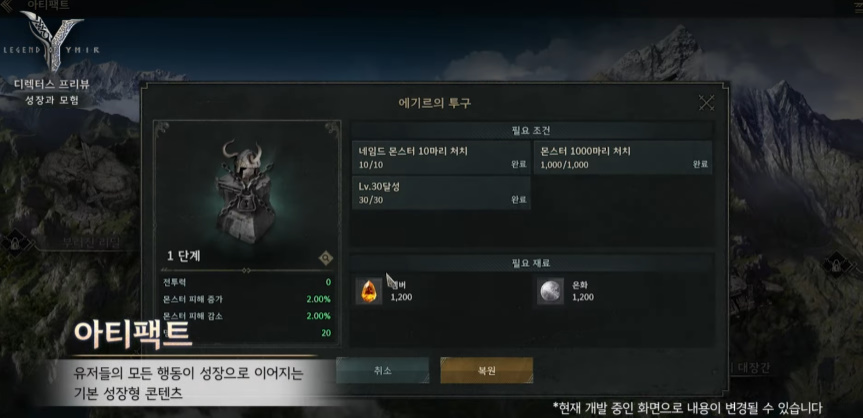Click the 필요 재료 section header
This screenshot has height=418, width=863.
[531, 263]
